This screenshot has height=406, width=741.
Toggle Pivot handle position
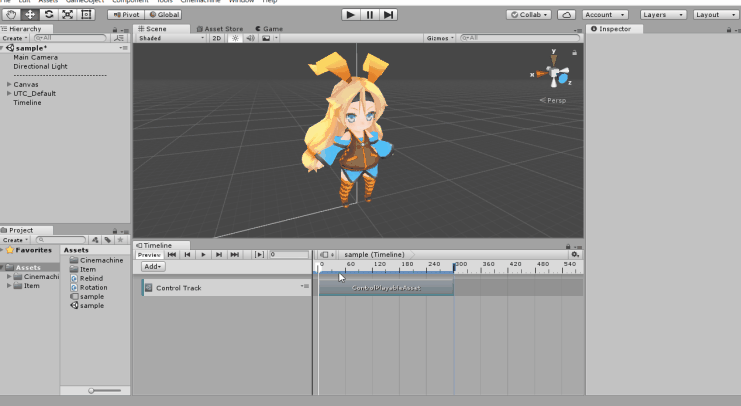[126, 15]
